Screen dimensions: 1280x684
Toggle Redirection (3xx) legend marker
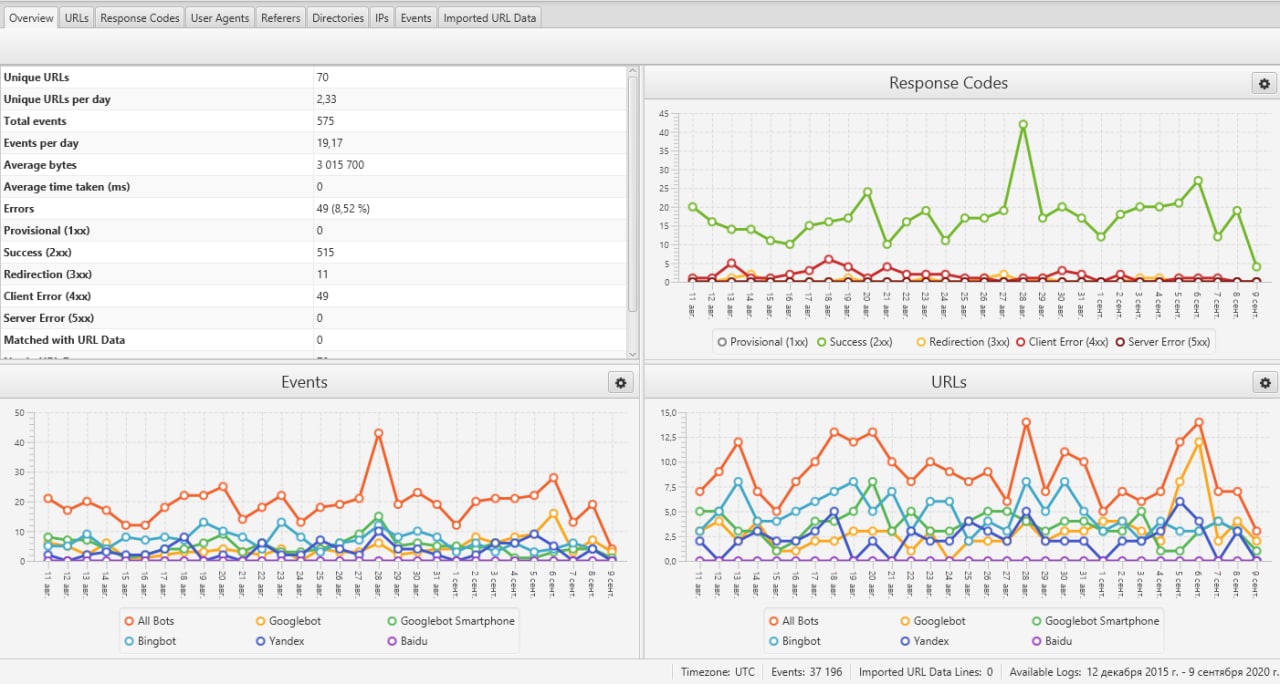[x=922, y=342]
